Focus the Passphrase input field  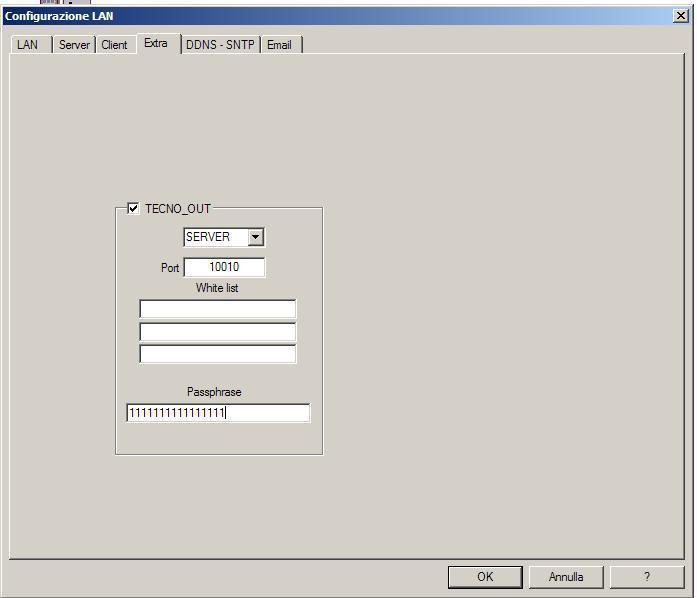(218, 413)
